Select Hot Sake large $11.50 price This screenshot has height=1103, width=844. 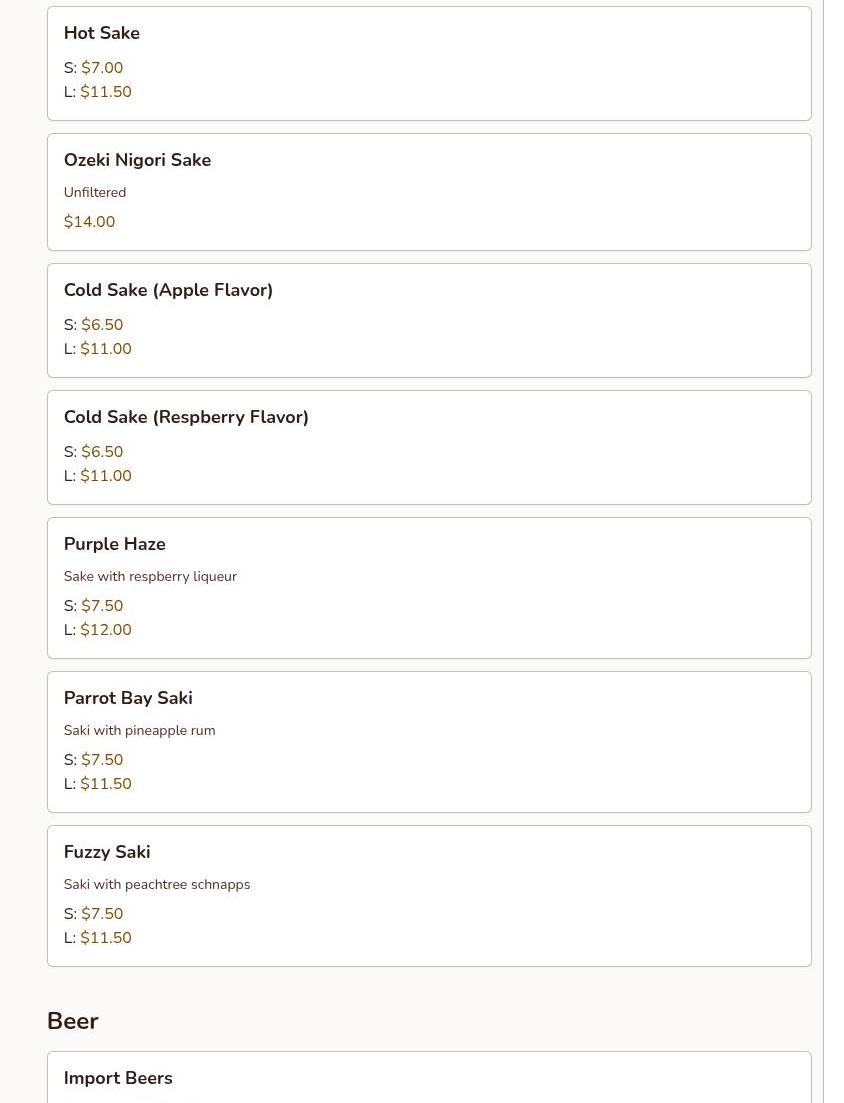click(106, 92)
